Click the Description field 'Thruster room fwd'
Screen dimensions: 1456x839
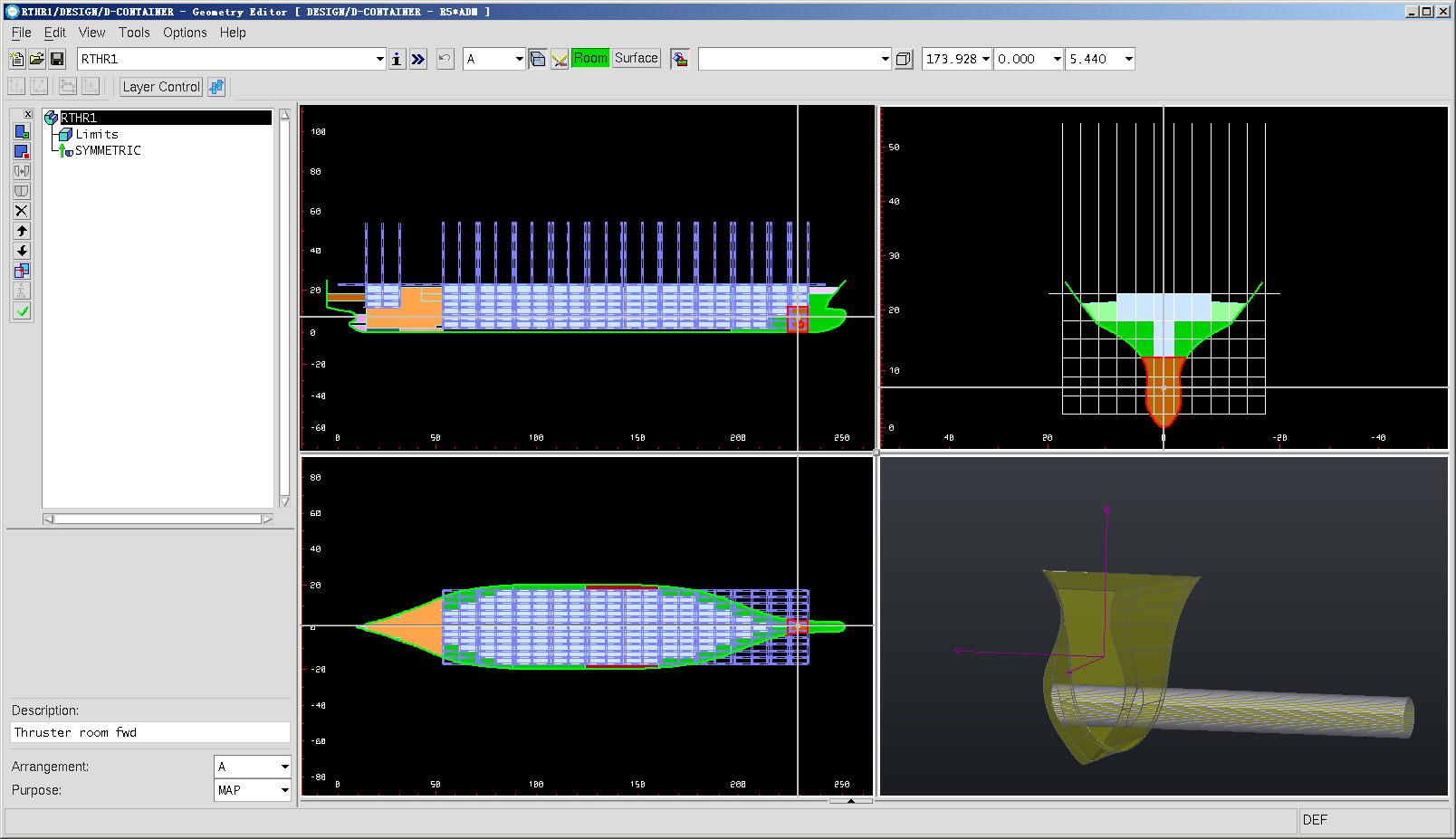[150, 732]
